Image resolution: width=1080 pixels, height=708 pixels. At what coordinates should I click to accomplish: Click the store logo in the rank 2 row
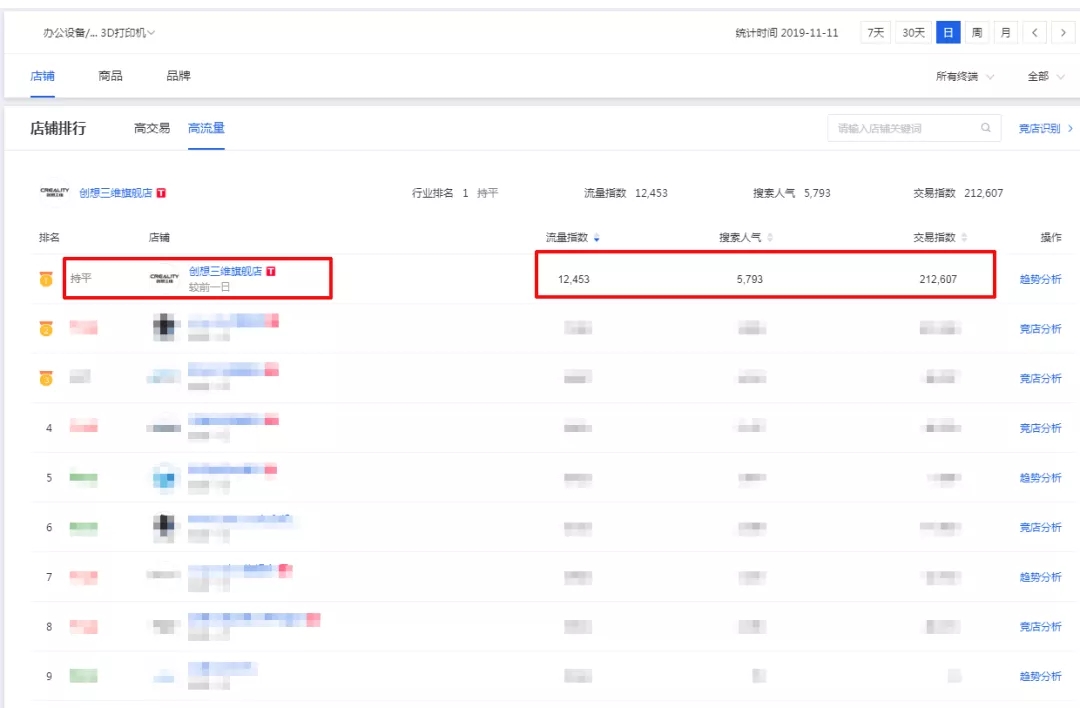[x=164, y=327]
